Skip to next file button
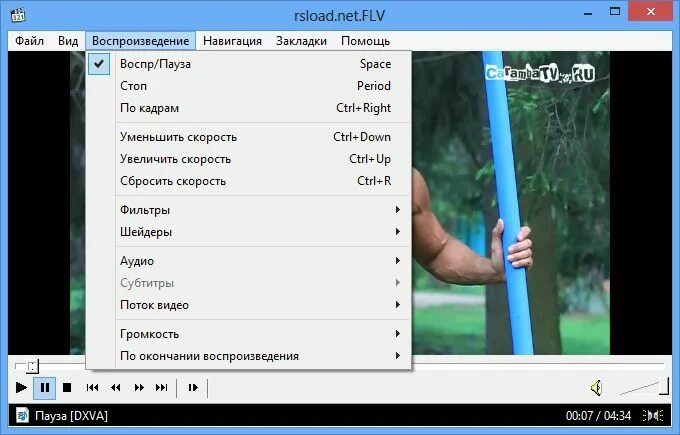 [x=161, y=387]
